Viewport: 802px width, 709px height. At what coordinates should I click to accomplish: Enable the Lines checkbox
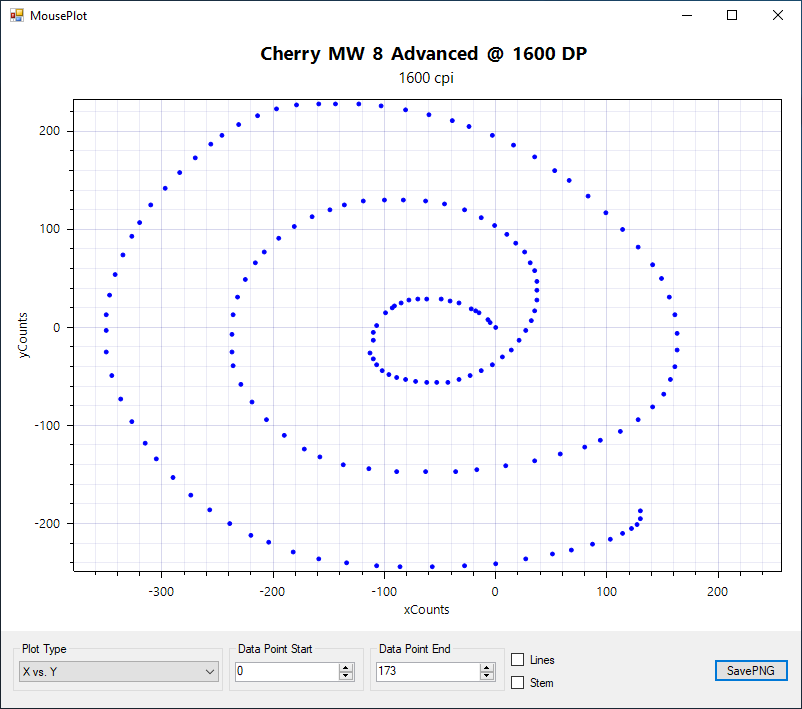[518, 659]
